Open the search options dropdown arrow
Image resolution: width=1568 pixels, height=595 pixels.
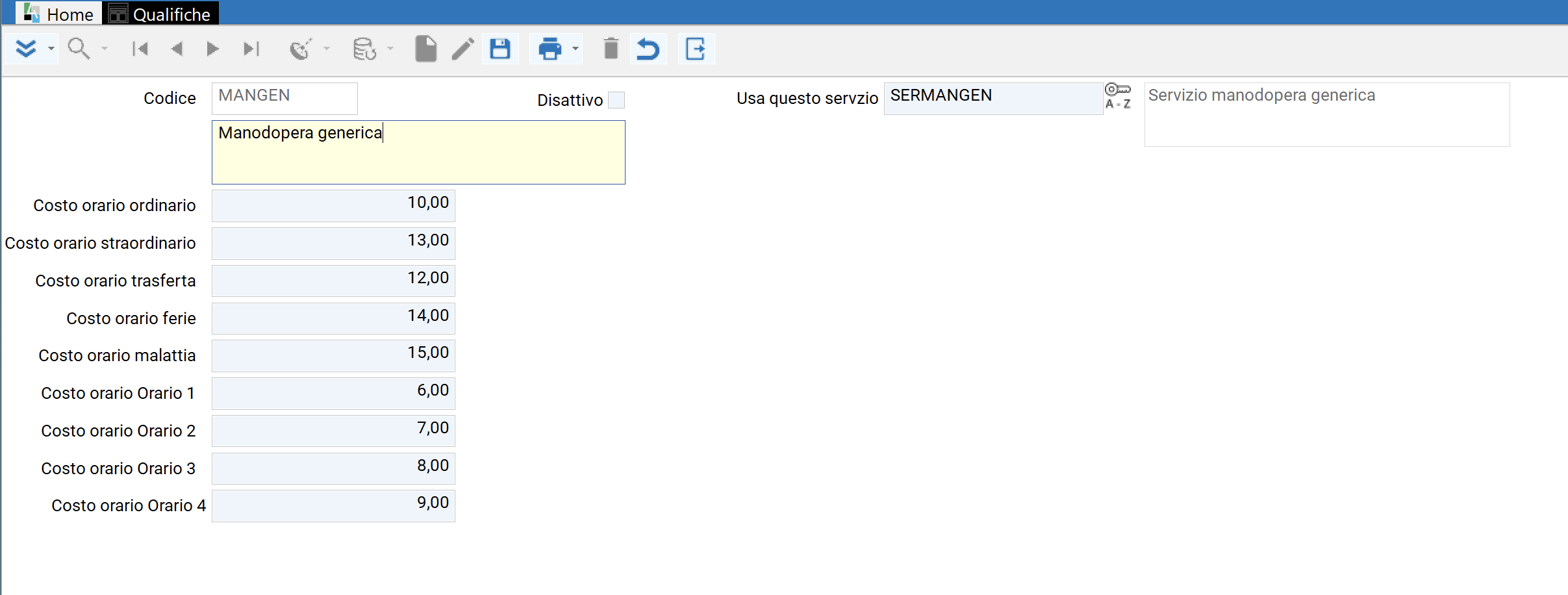point(105,49)
